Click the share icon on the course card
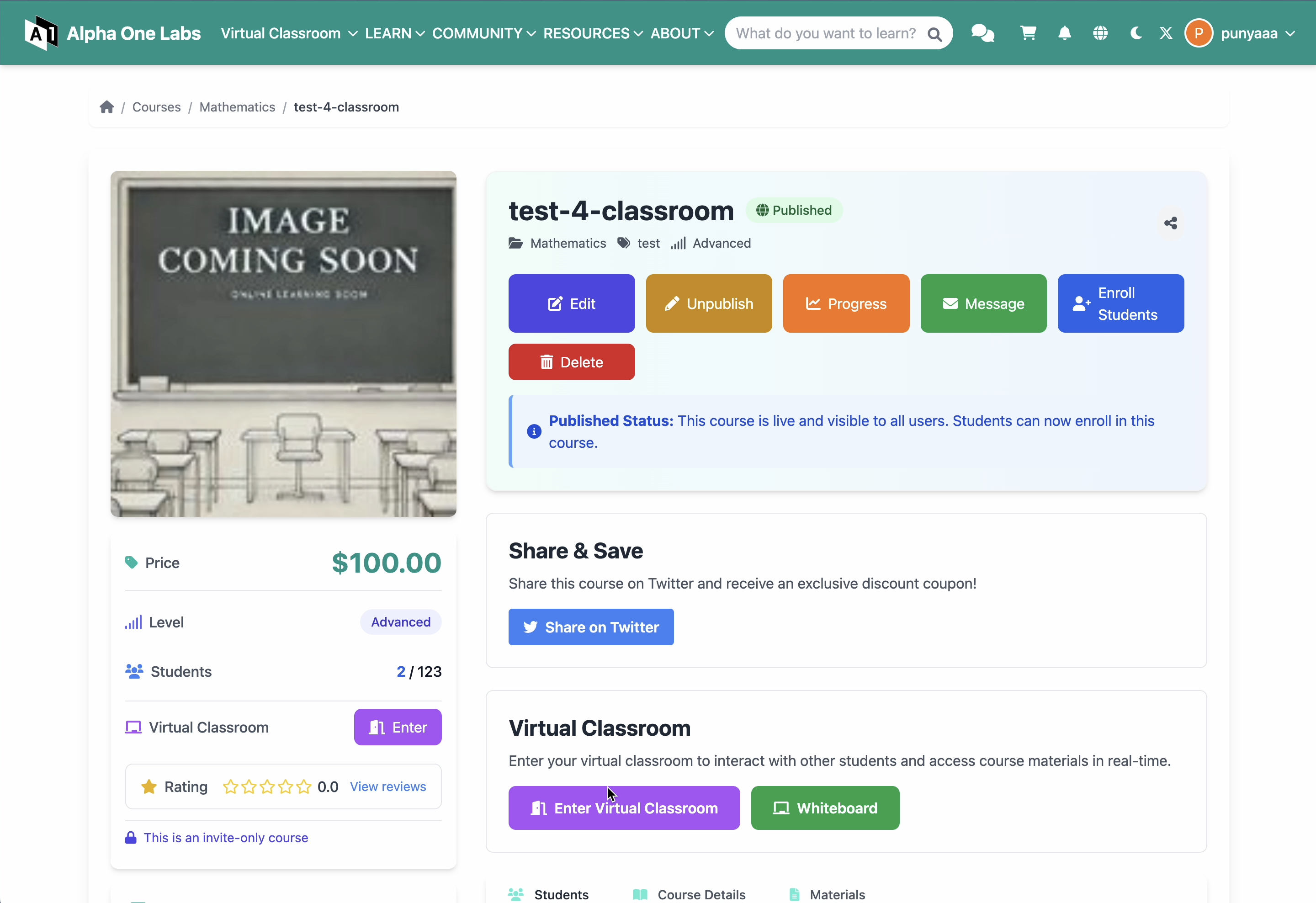 [1170, 223]
